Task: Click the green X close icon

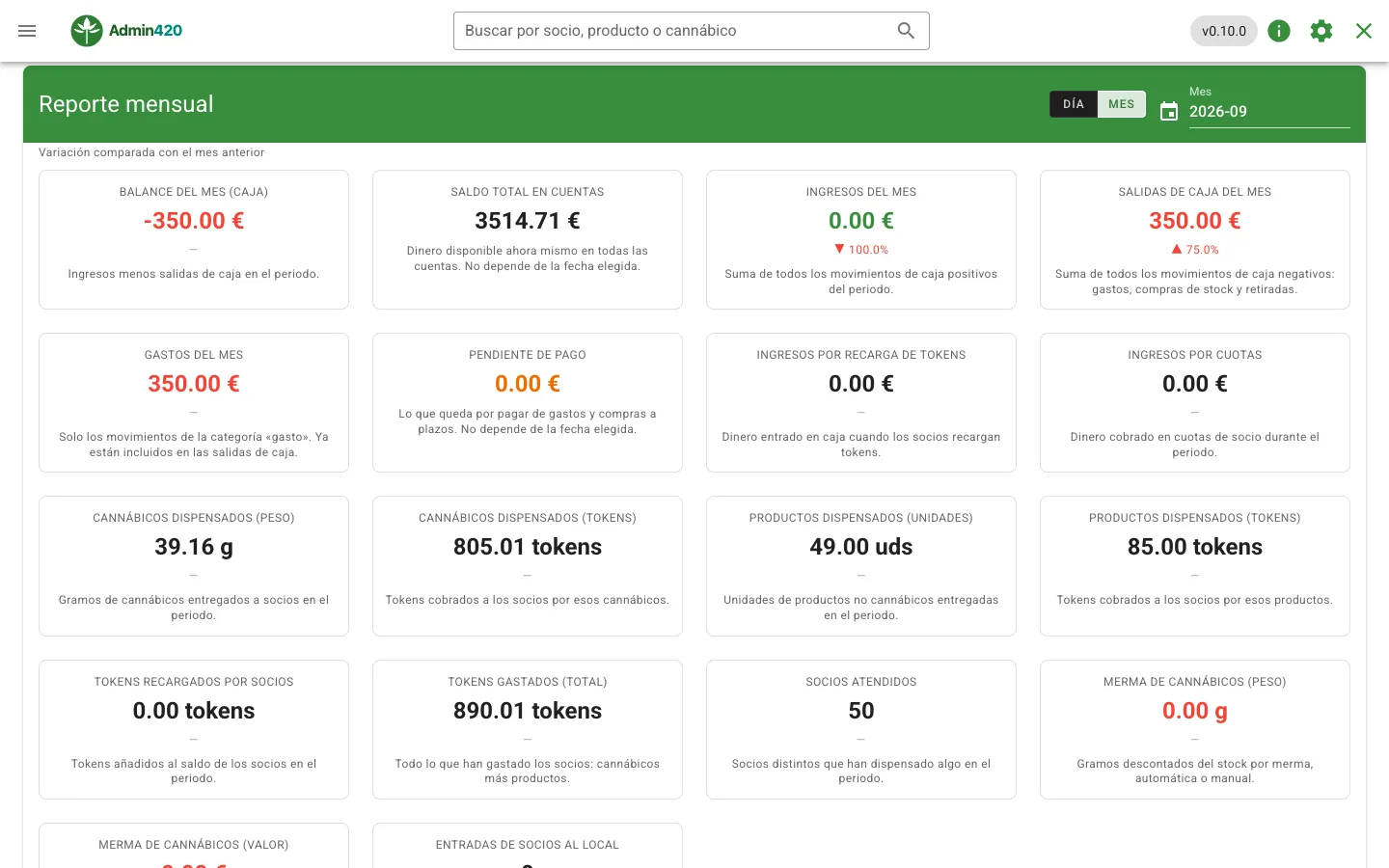Action: click(x=1364, y=31)
